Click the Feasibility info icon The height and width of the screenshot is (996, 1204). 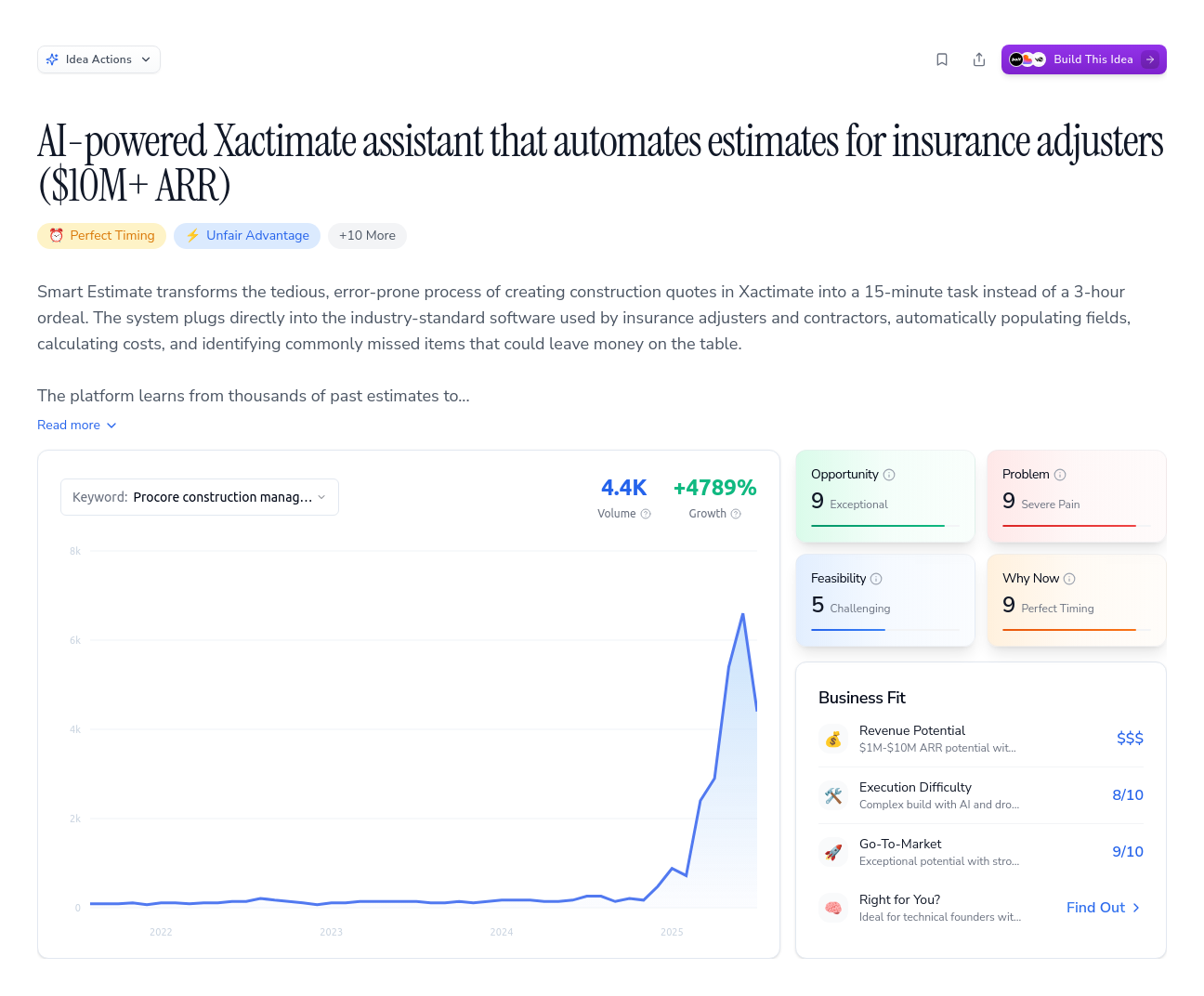coord(876,579)
